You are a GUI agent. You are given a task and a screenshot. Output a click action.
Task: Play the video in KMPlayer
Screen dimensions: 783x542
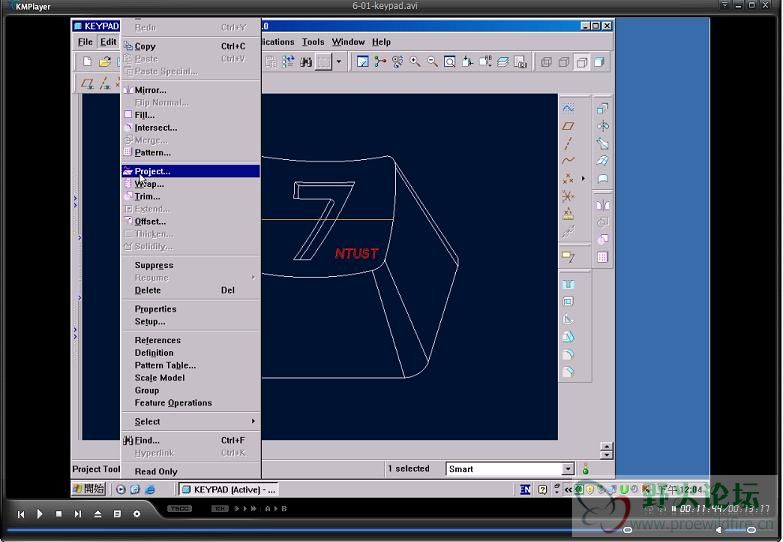point(39,514)
